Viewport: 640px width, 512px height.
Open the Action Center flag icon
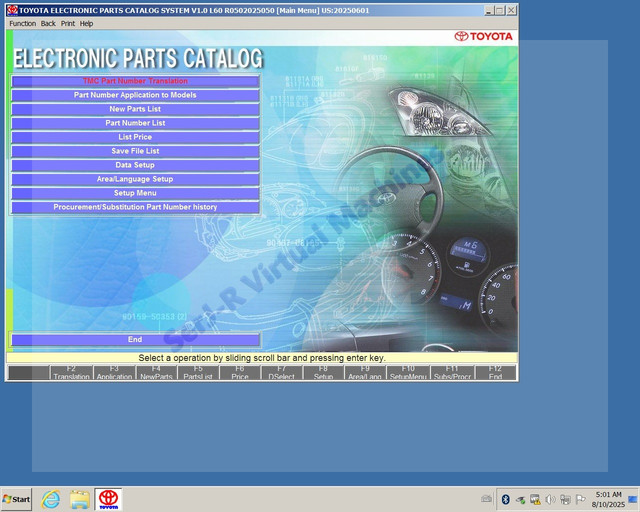click(580, 499)
